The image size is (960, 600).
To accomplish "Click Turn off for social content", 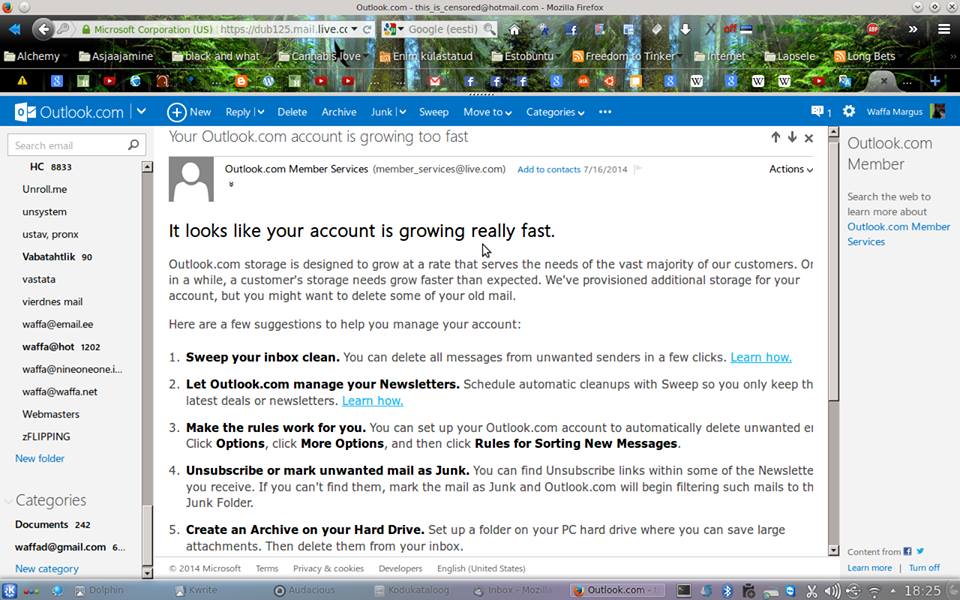I will (x=924, y=568).
